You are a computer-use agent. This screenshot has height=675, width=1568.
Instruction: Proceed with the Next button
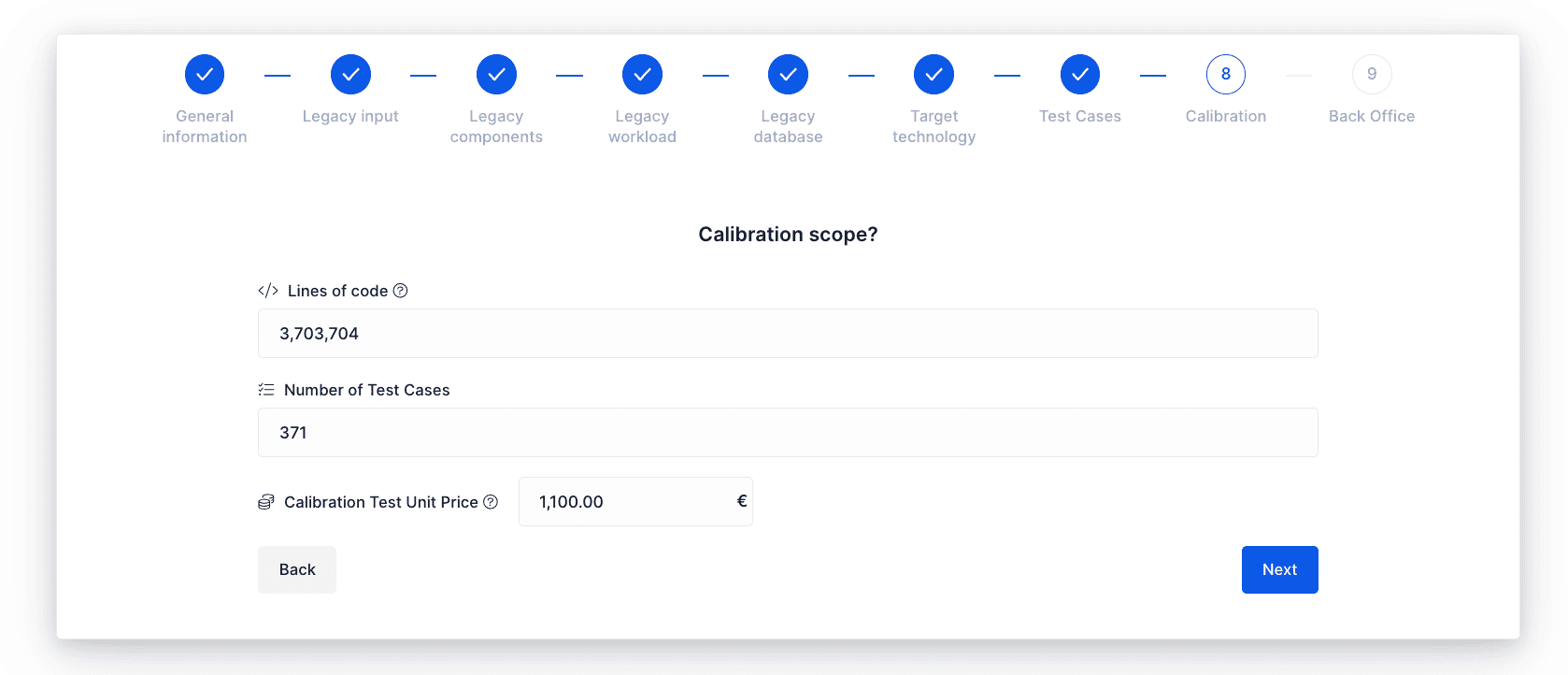(x=1279, y=569)
